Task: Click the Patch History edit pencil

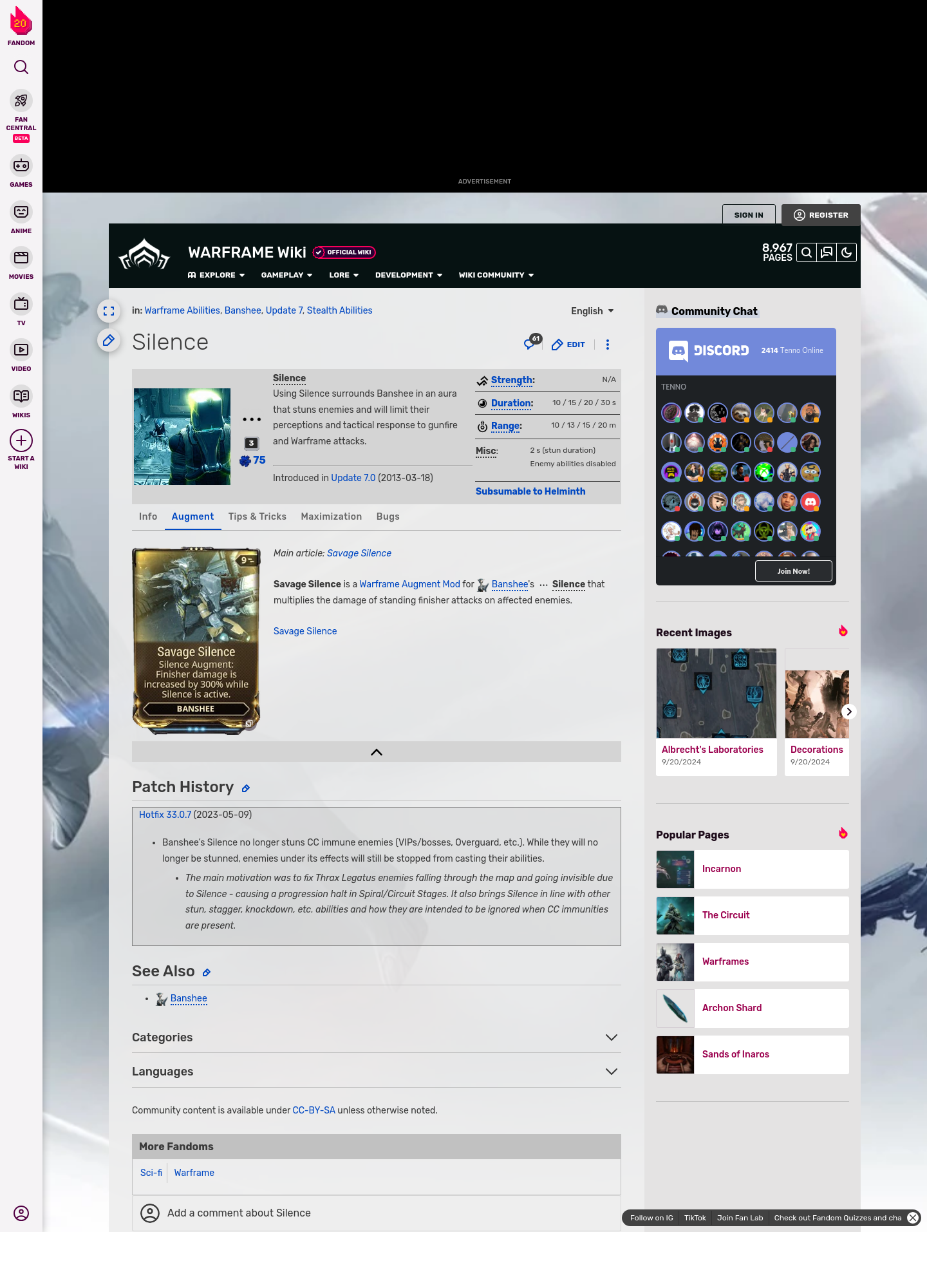Action: [x=246, y=788]
